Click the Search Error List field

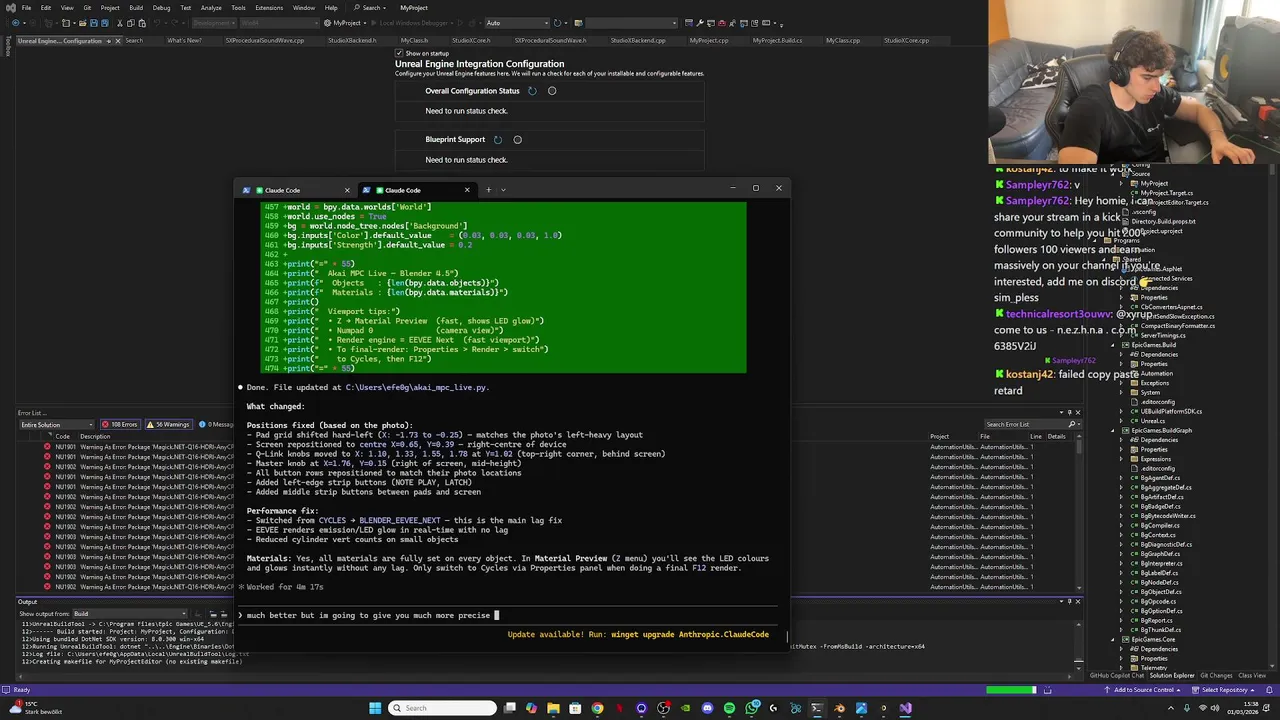pos(1032,424)
